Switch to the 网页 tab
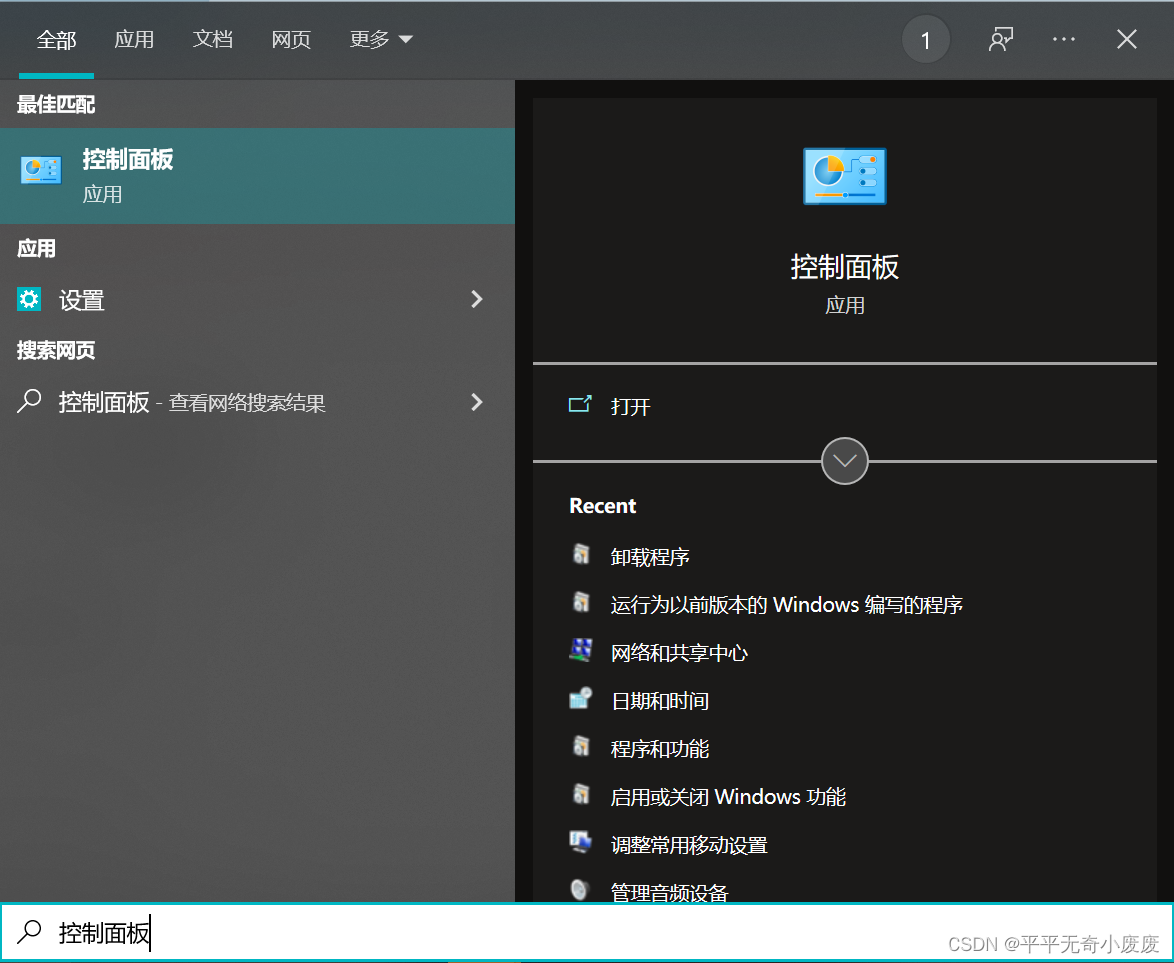1174x963 pixels. 291,39
